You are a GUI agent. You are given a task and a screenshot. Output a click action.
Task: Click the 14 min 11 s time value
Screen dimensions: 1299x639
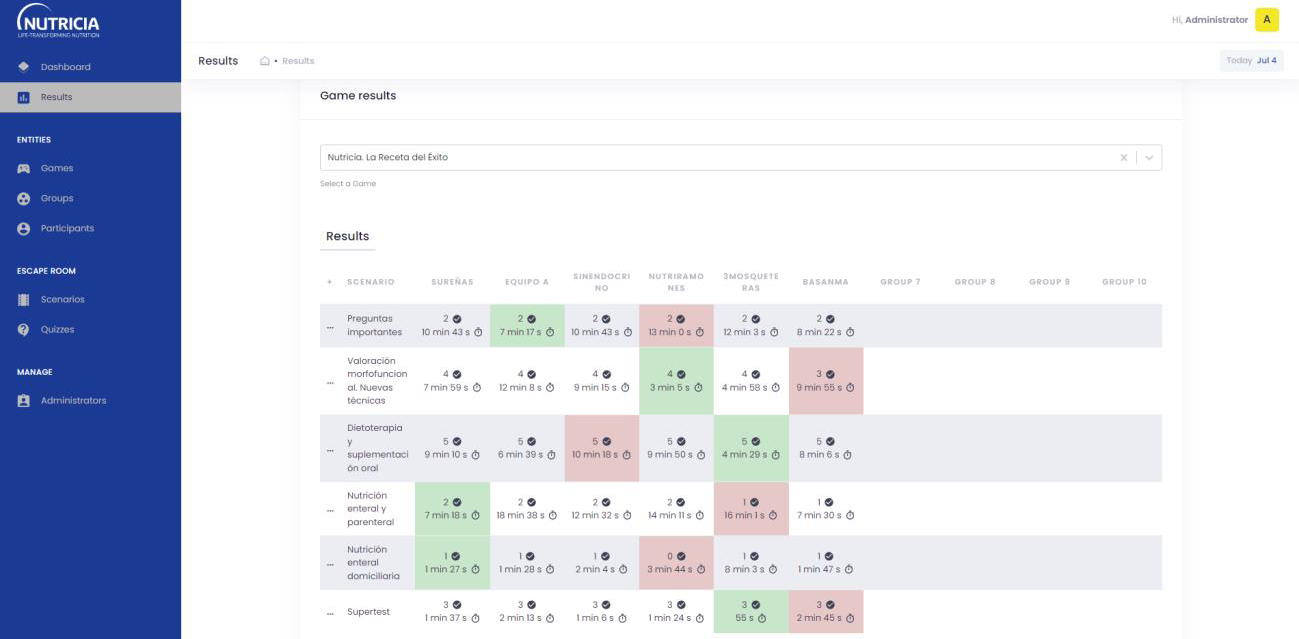tap(668, 515)
